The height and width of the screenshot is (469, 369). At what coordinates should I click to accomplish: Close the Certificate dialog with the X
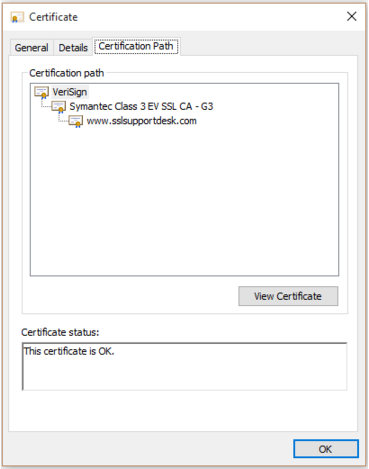352,16
